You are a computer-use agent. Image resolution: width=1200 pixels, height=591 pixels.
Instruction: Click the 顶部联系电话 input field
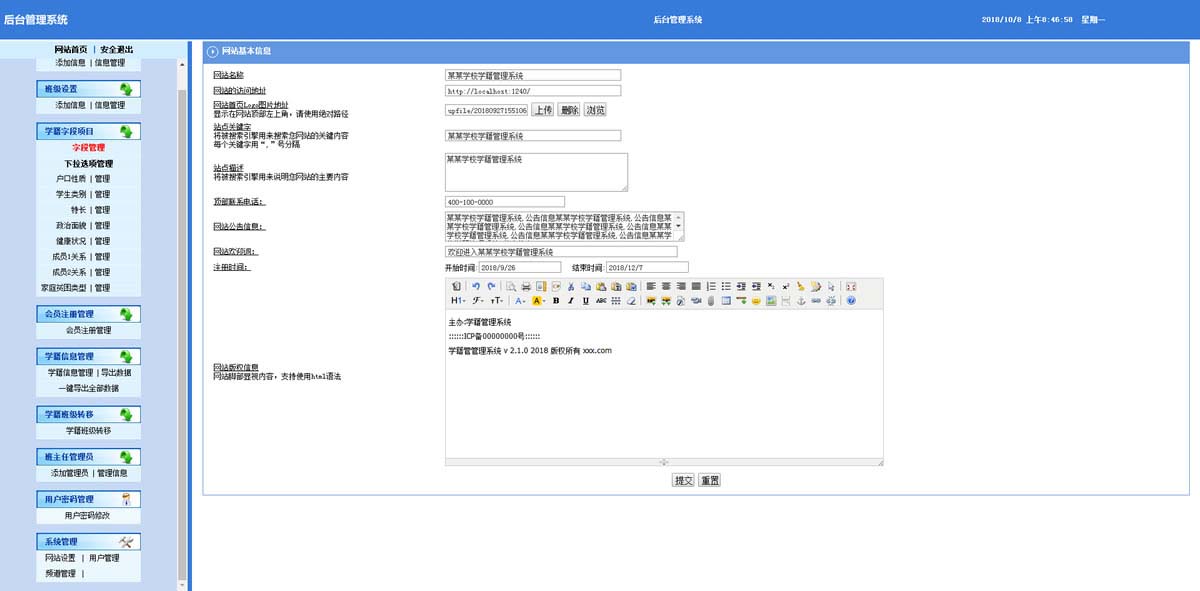click(504, 202)
